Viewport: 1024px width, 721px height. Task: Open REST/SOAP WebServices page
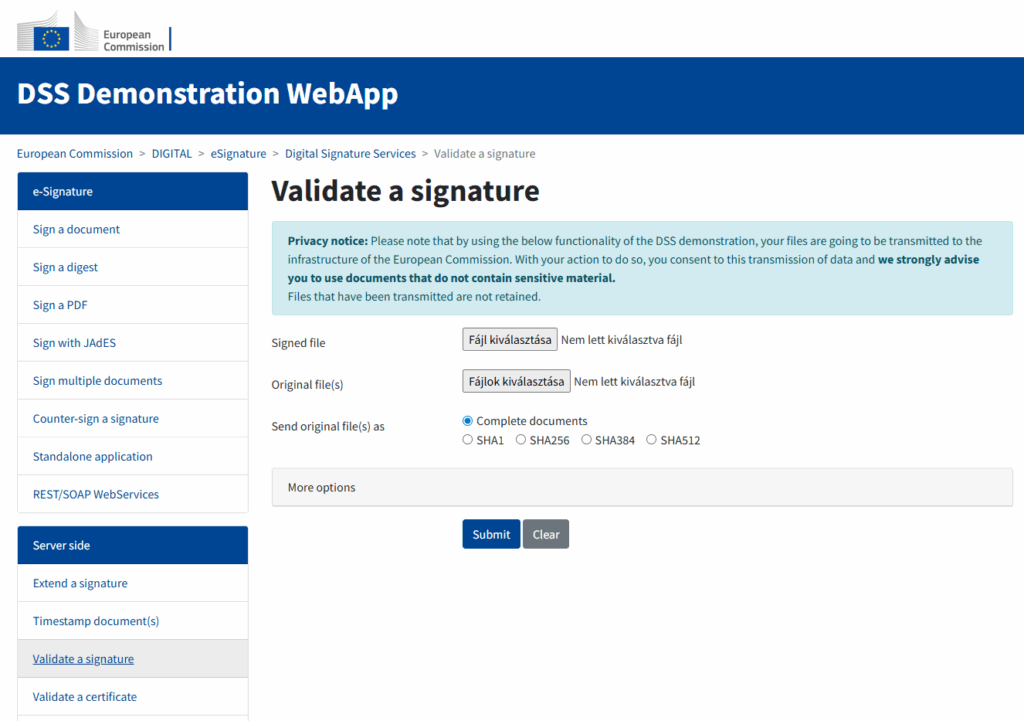[95, 495]
